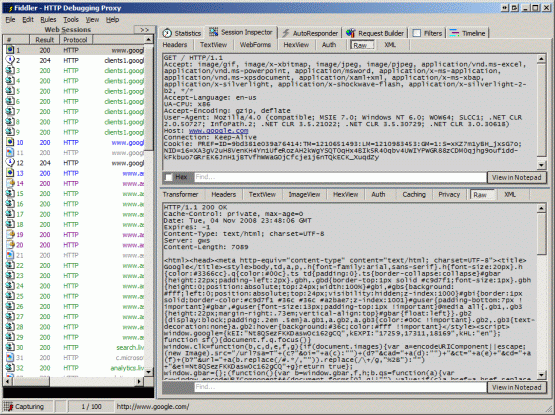Click the Statistics clock icon

pyautogui.click(x=167, y=33)
